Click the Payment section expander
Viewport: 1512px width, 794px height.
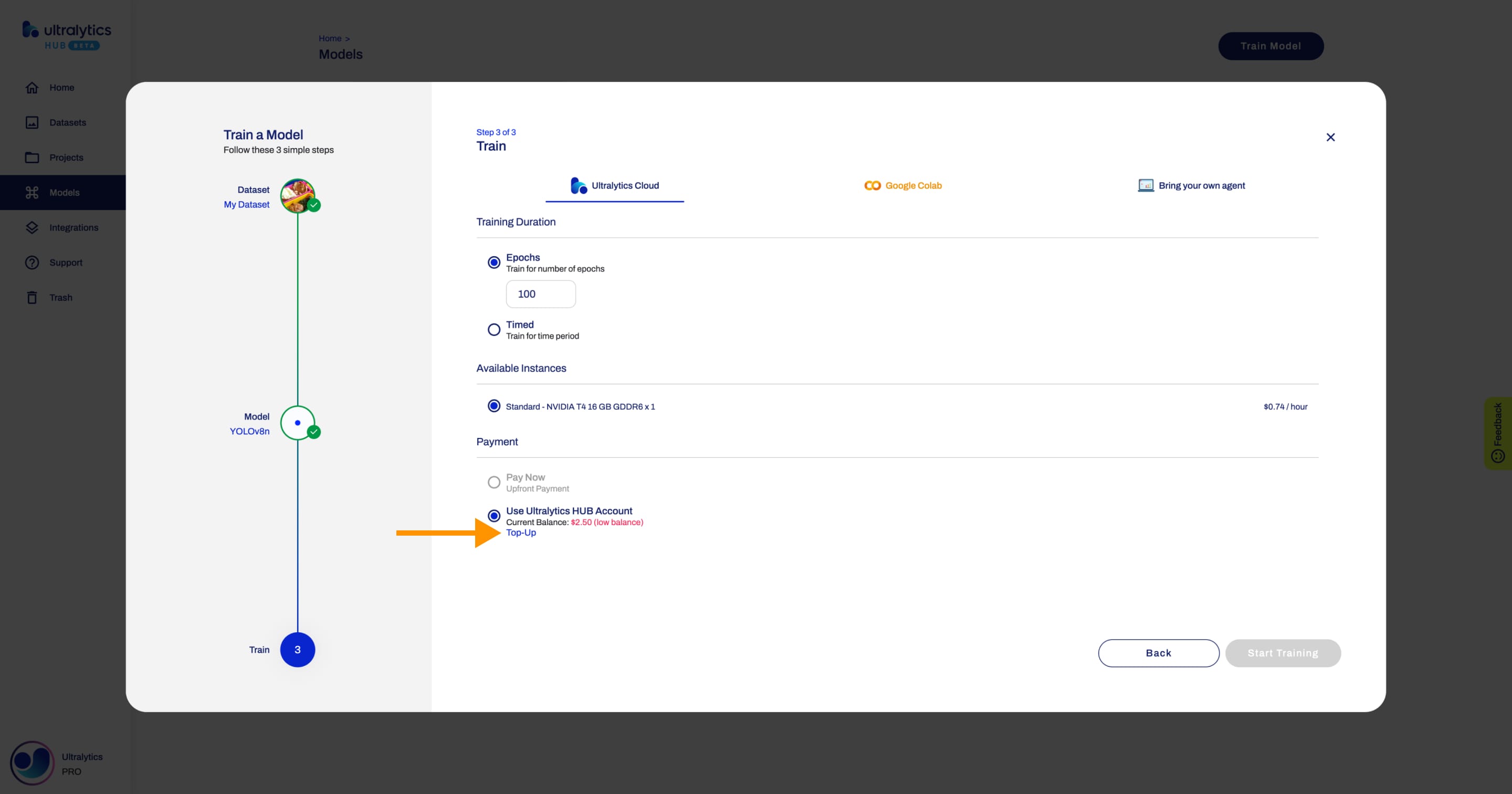[x=497, y=441]
